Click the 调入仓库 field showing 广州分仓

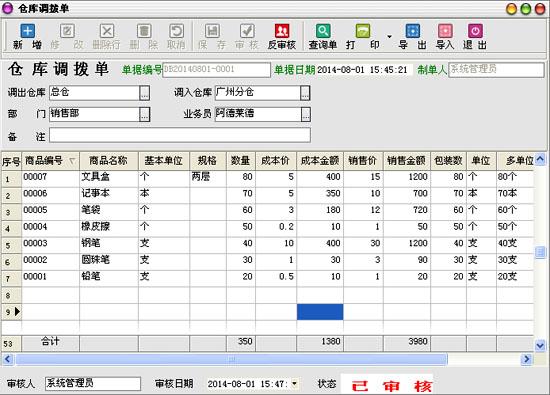[257, 93]
